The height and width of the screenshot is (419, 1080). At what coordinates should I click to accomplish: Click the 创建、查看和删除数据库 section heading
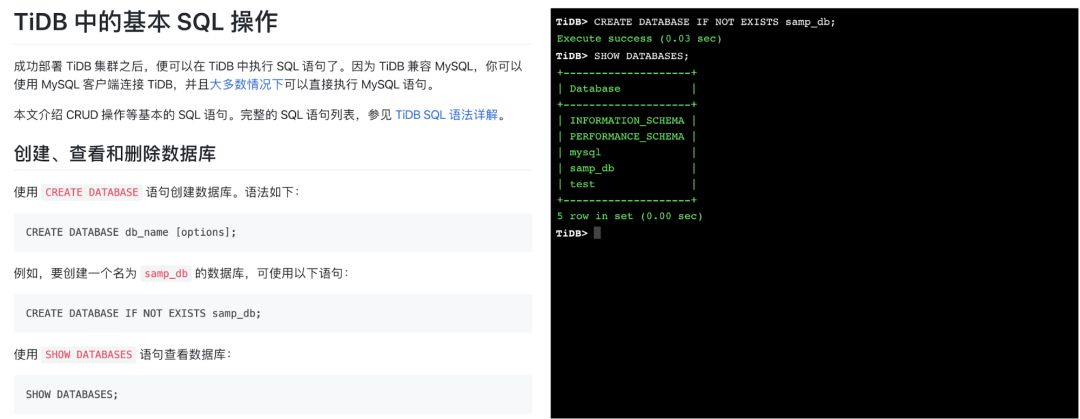(x=115, y=154)
